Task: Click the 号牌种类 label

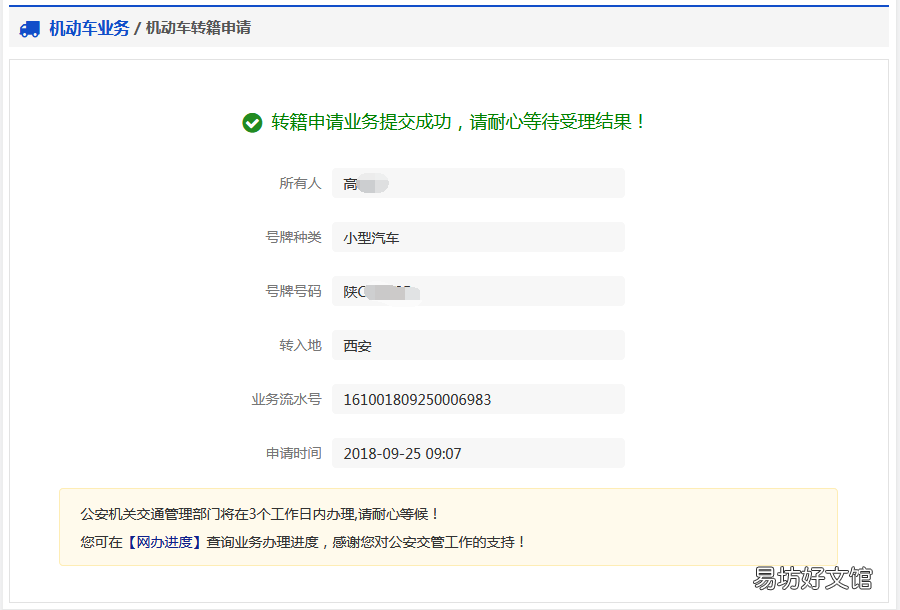Action: point(293,237)
